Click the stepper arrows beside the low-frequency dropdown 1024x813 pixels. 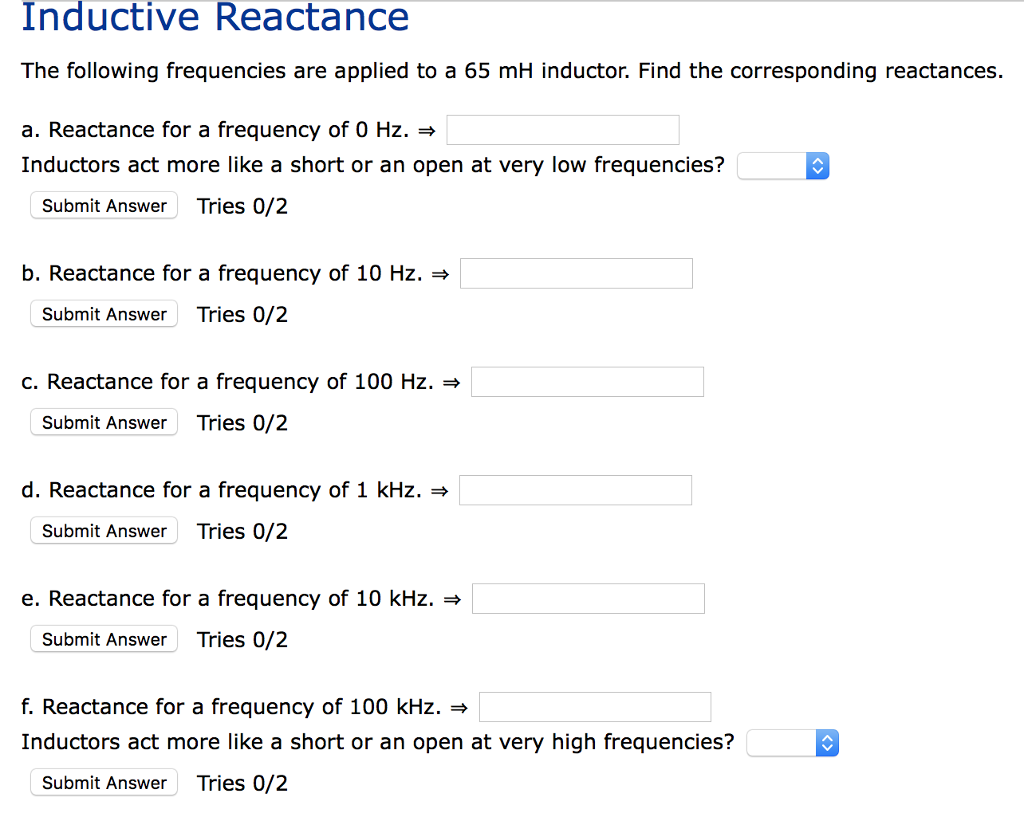point(817,165)
